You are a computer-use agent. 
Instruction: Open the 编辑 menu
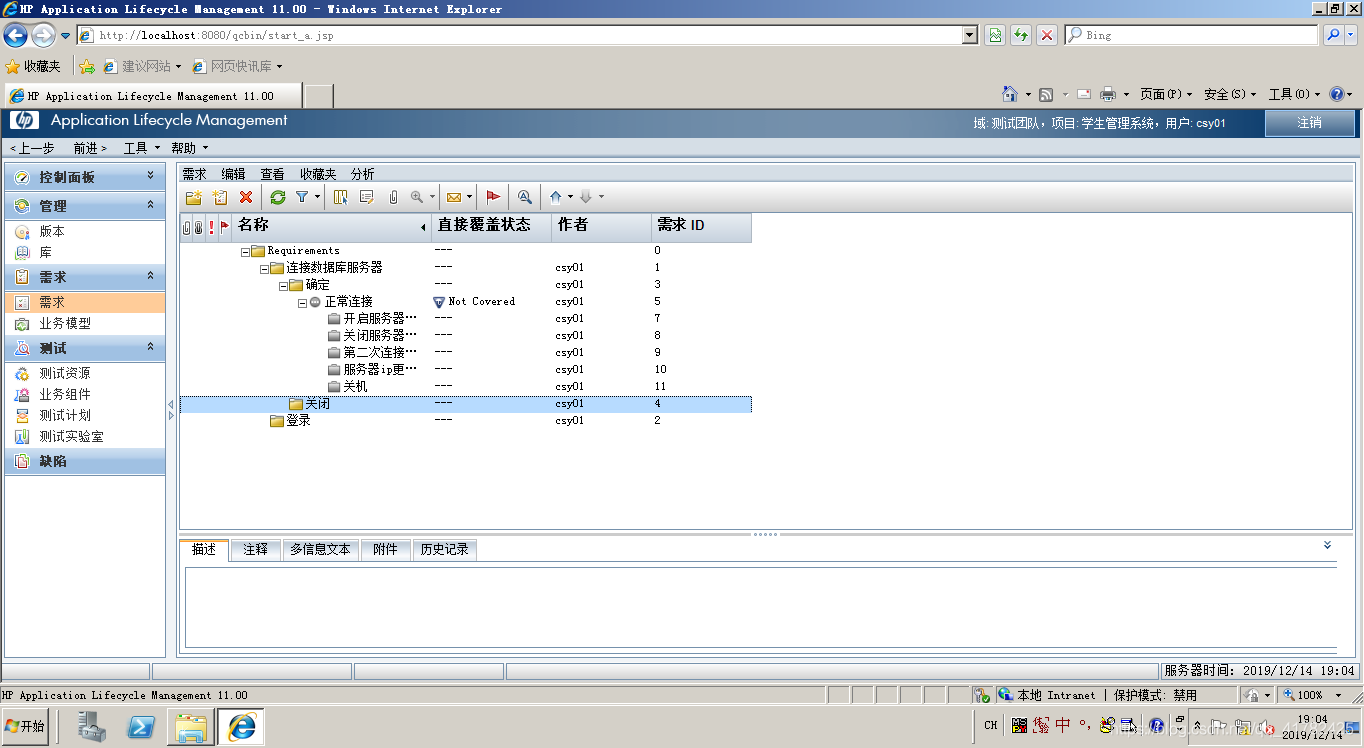pos(233,174)
